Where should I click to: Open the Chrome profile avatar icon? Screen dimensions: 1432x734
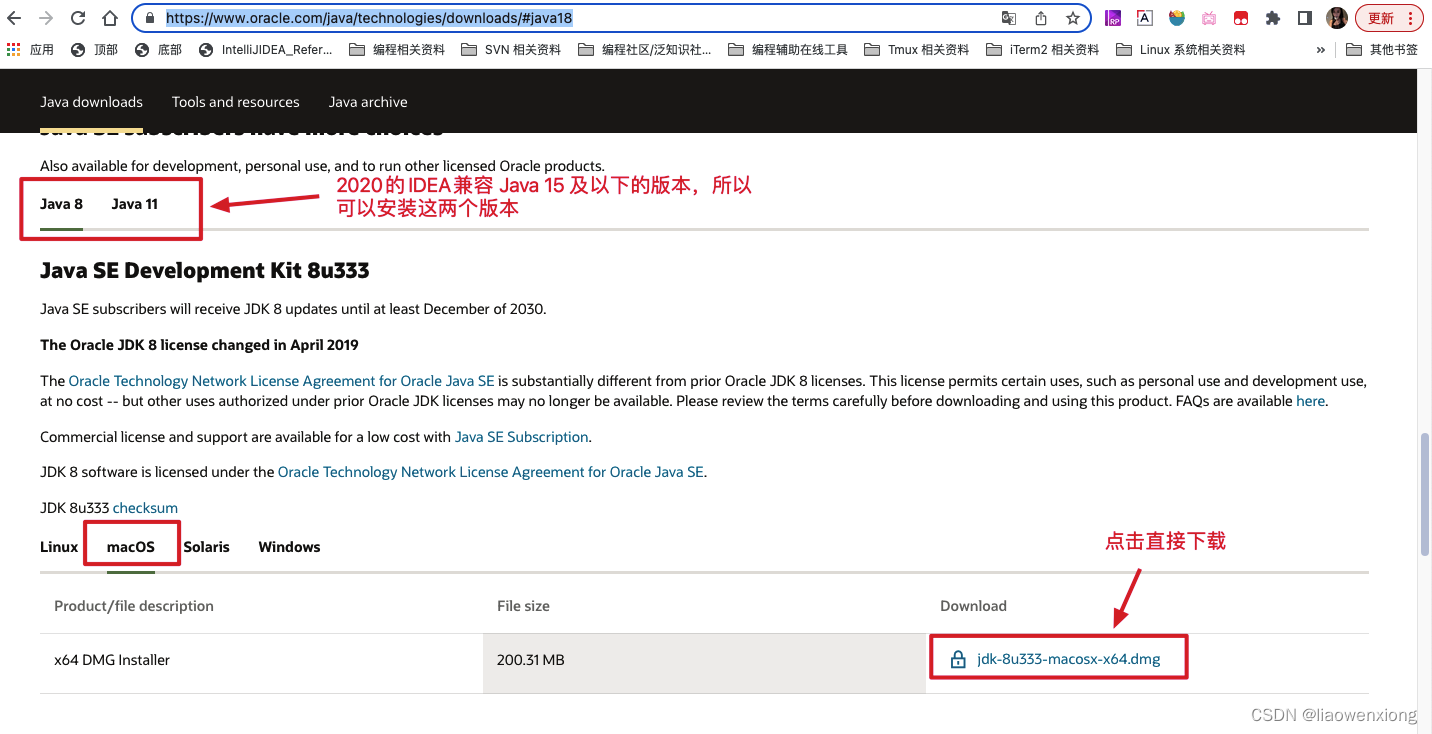(x=1337, y=17)
